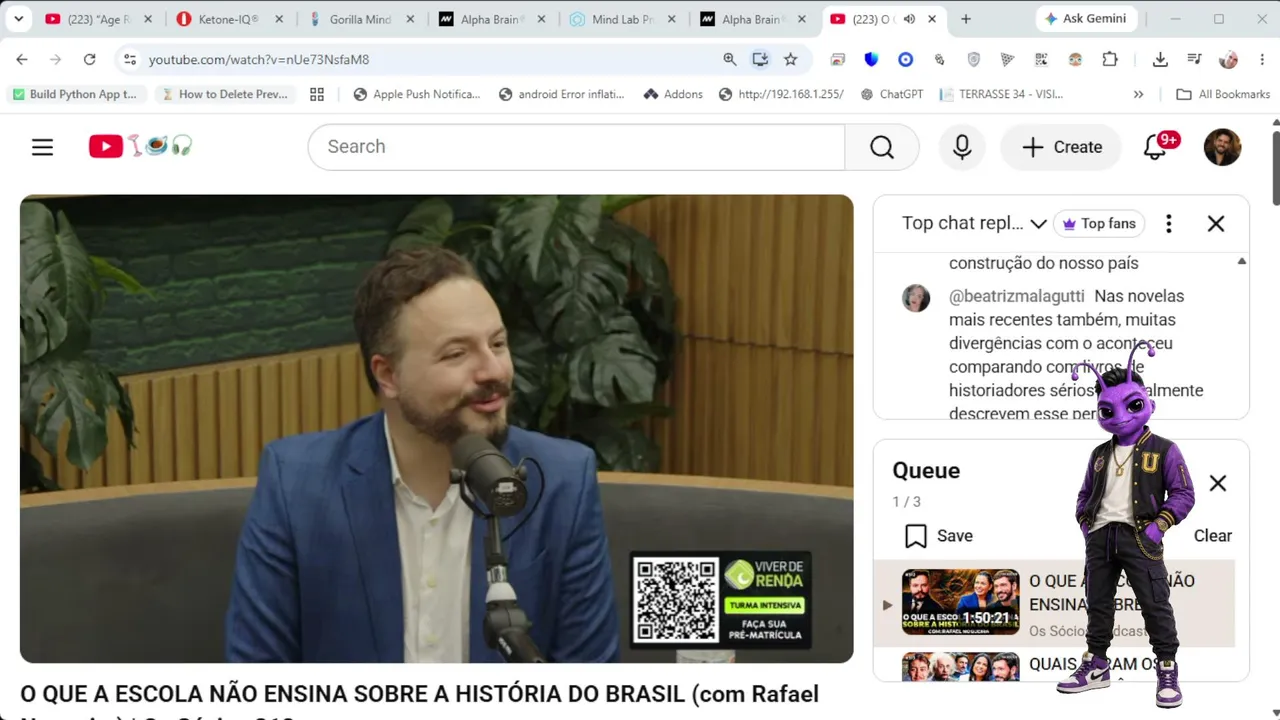Viewport: 1280px width, 720px height.
Task: Mute the playing YouTube tab speaker icon
Action: 909,19
